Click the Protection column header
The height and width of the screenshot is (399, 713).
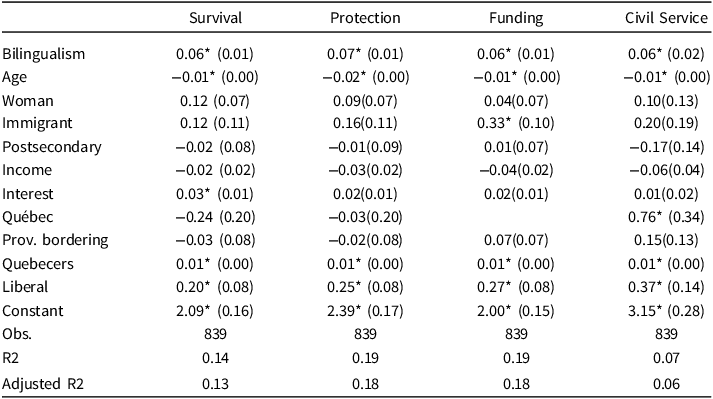(x=365, y=18)
